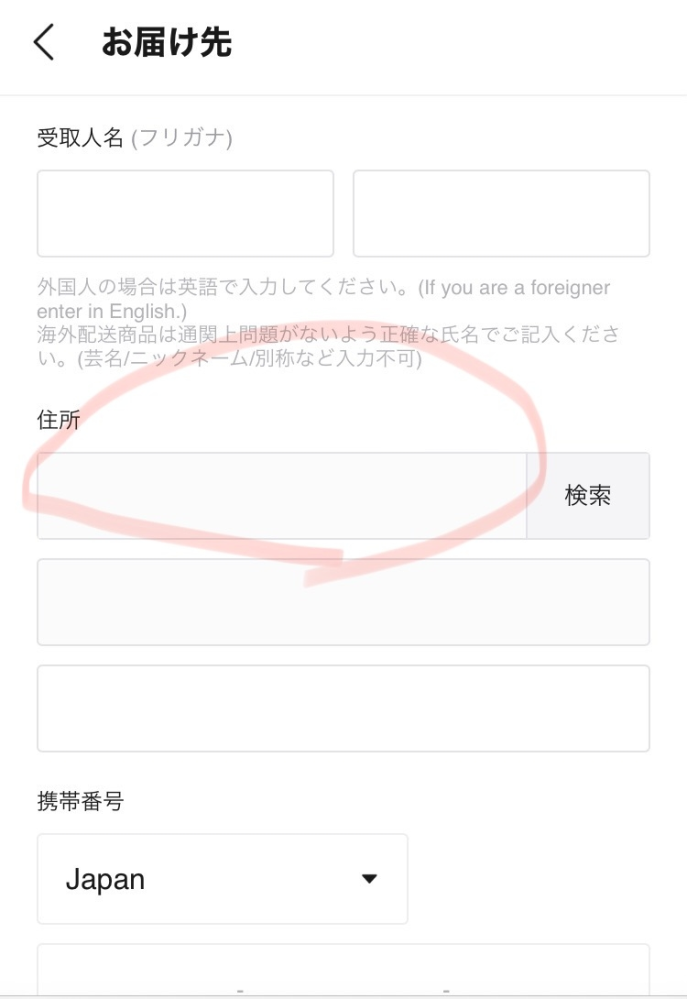Focus the first segment of phone number field
The image size is (687, 999).
137,972
